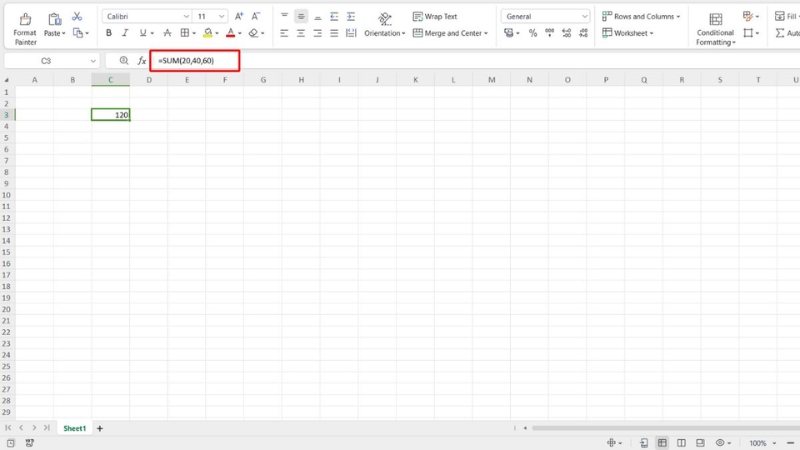Image resolution: width=800 pixels, height=450 pixels.
Task: Expand the General number format dropdown
Action: [546, 17]
